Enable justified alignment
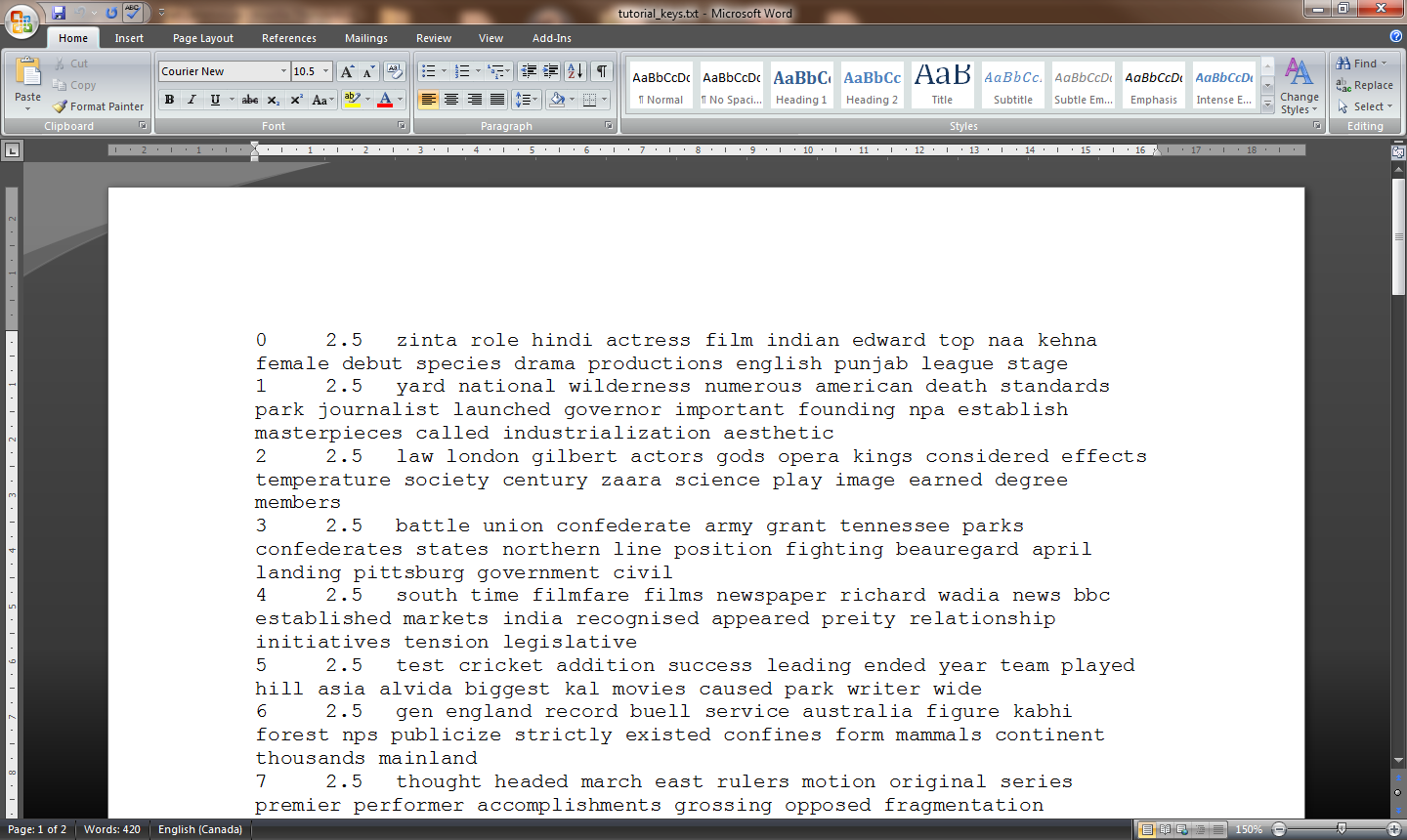Image resolution: width=1407 pixels, height=840 pixels. pos(497,100)
